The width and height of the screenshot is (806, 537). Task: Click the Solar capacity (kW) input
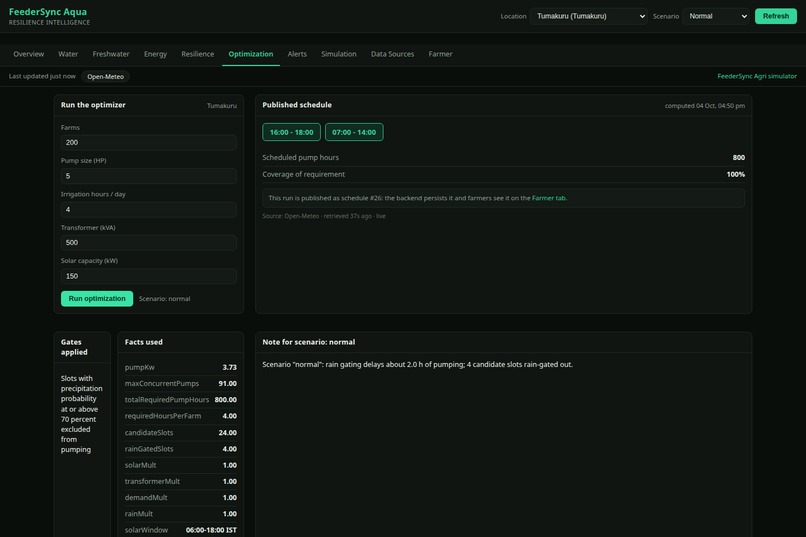[149, 276]
